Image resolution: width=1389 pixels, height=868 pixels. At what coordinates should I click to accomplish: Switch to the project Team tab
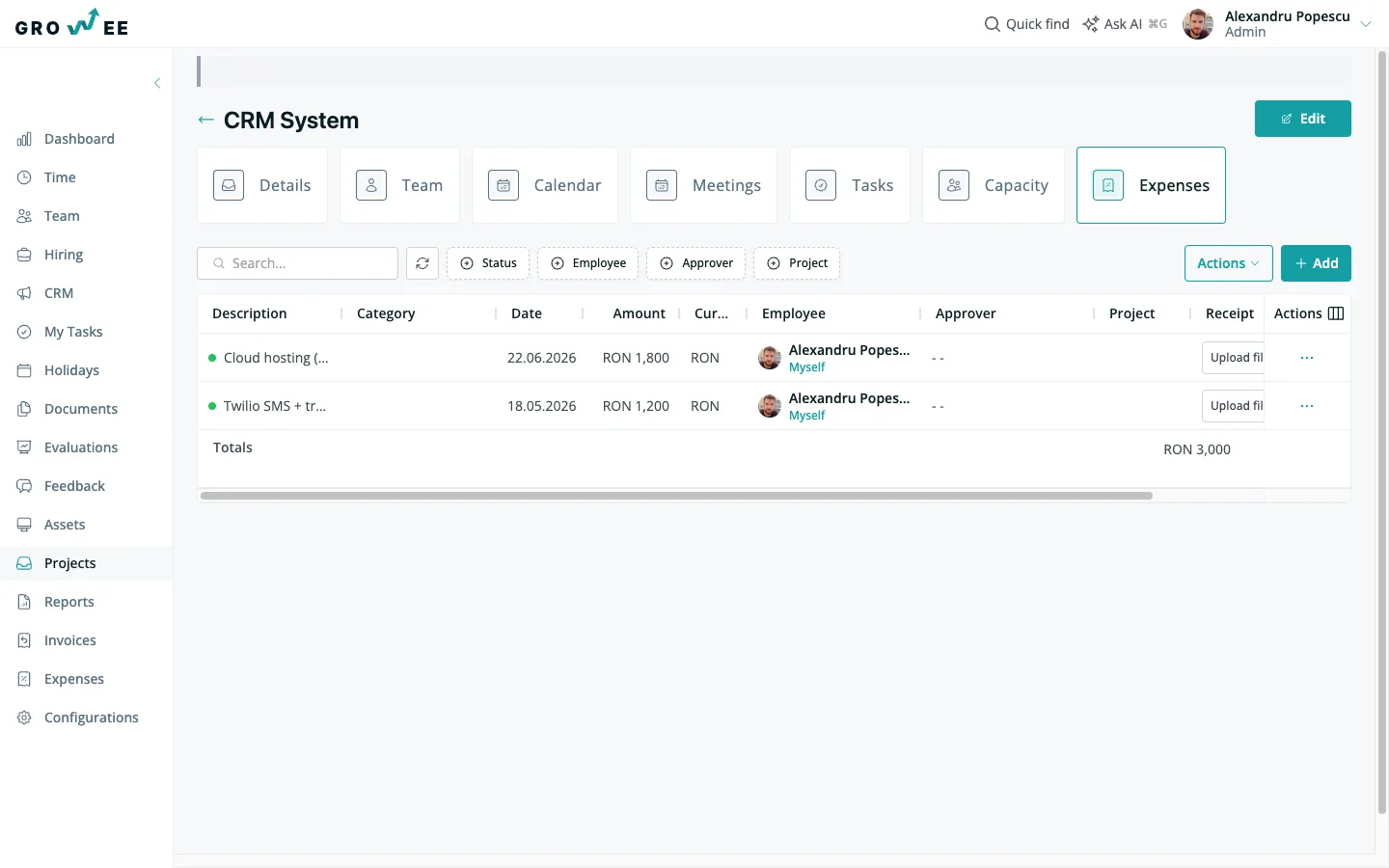[399, 185]
